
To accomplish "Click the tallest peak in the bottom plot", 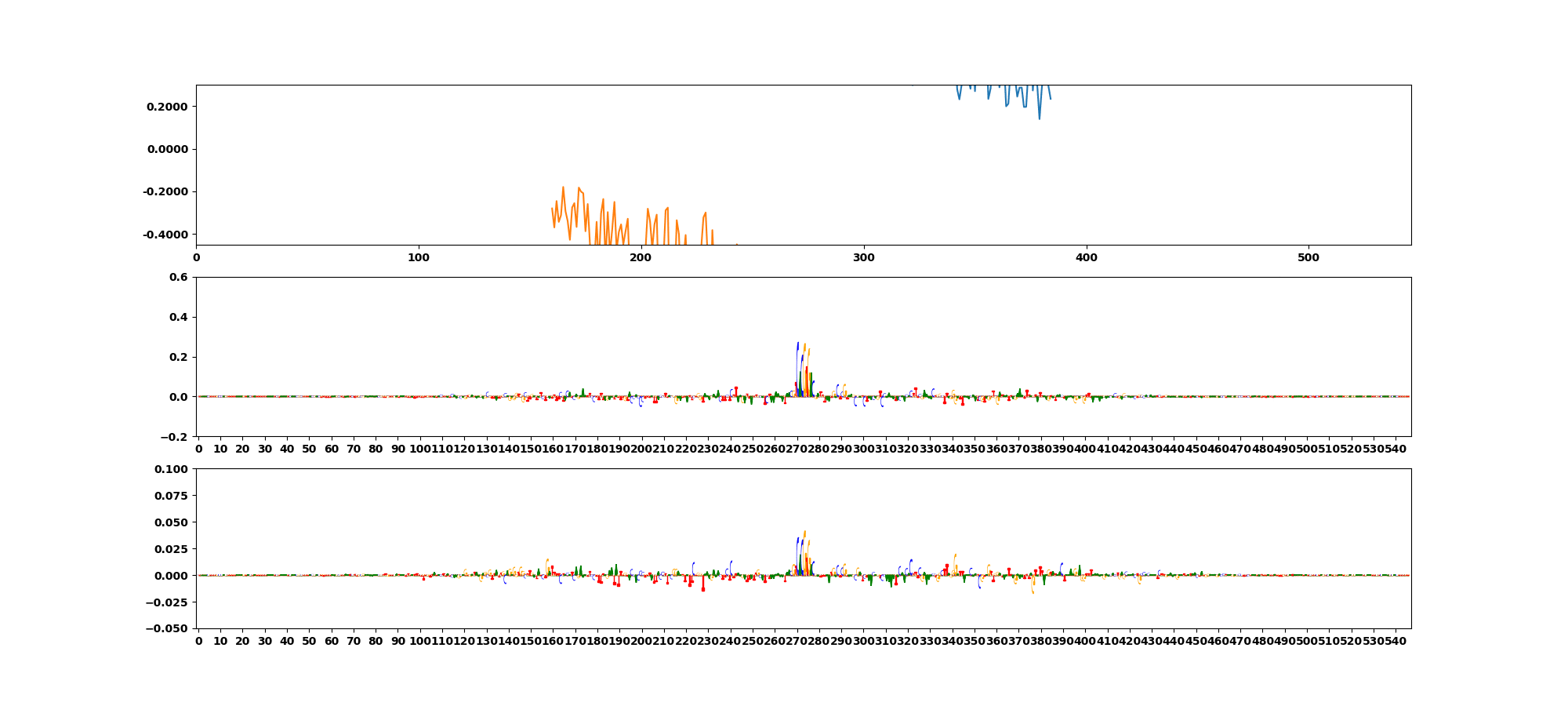I will pos(804,532).
